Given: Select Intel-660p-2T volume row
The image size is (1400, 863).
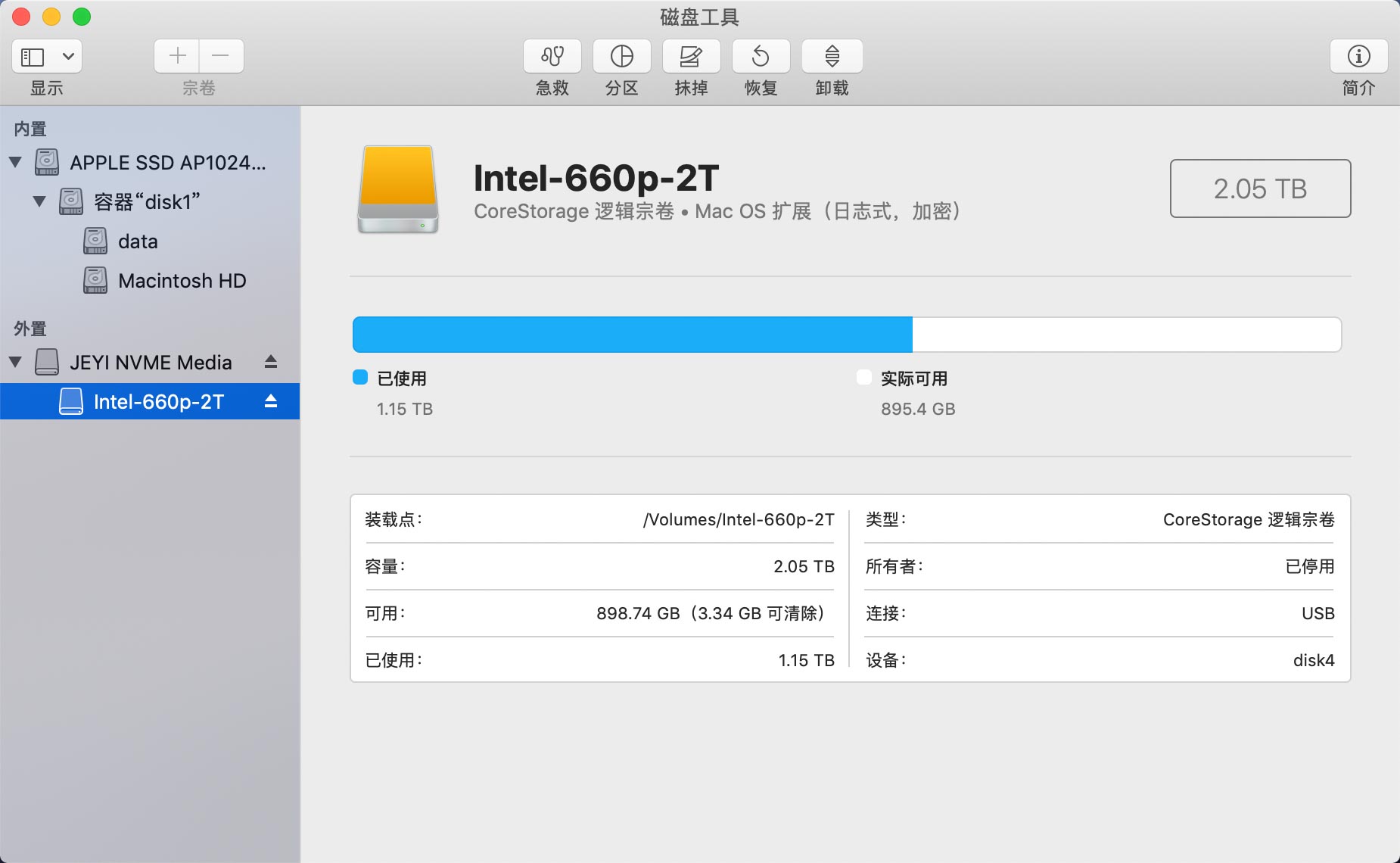Looking at the screenshot, I should pyautogui.click(x=150, y=401).
